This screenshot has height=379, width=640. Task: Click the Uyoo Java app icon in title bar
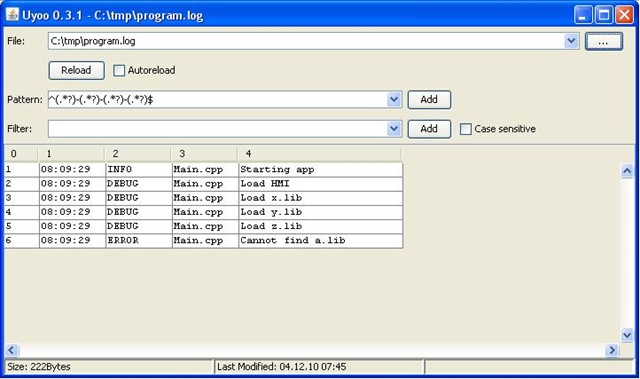point(12,15)
